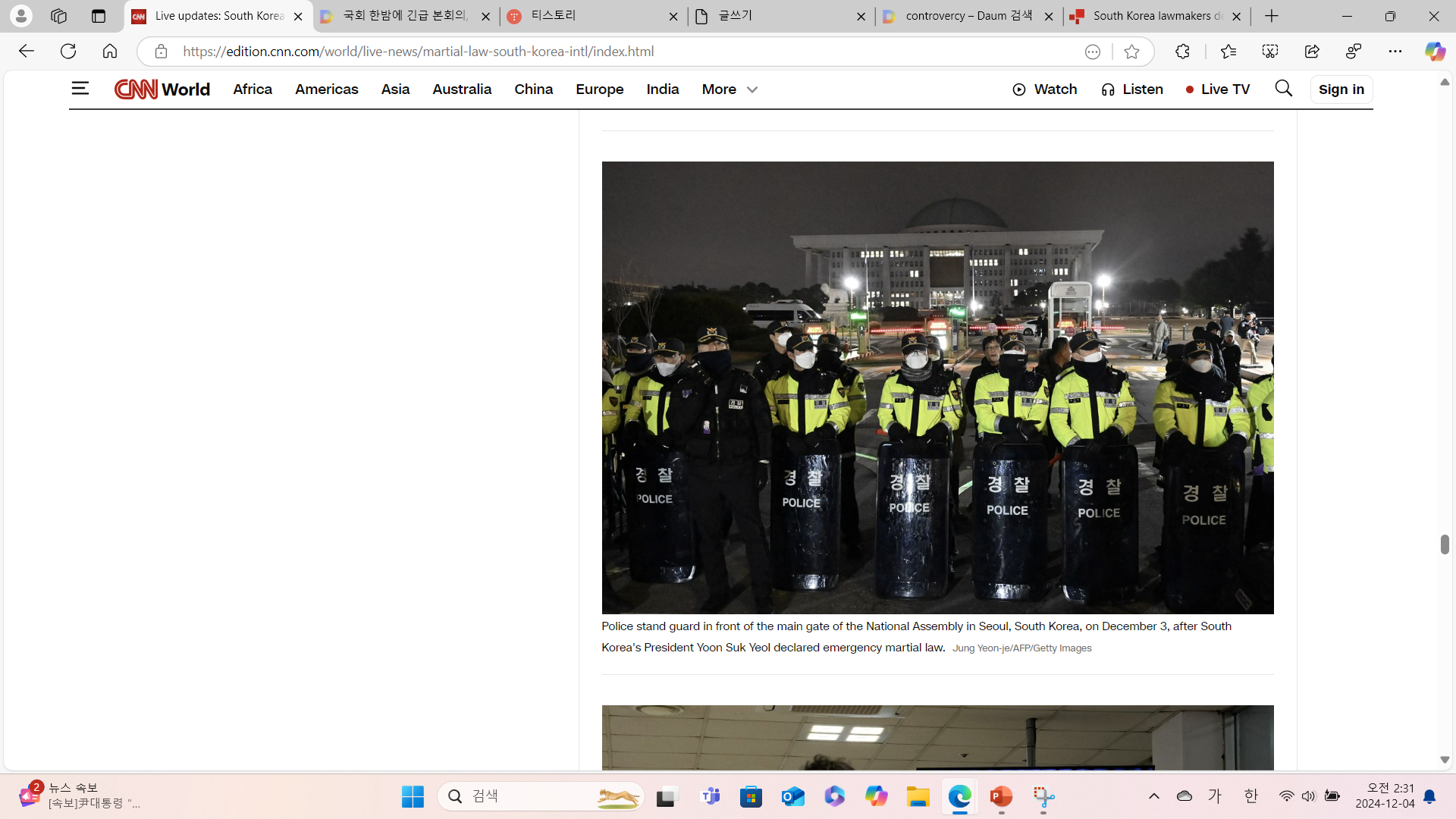This screenshot has width=1456, height=819.
Task: Open the CNN hamburger menu icon
Action: (80, 89)
